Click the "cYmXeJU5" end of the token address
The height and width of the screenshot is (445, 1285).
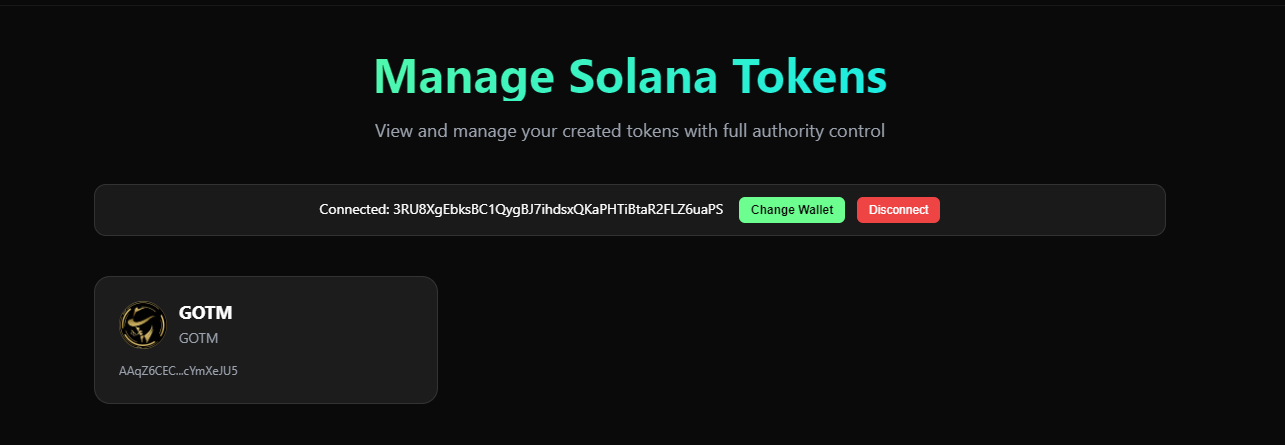click(x=211, y=371)
